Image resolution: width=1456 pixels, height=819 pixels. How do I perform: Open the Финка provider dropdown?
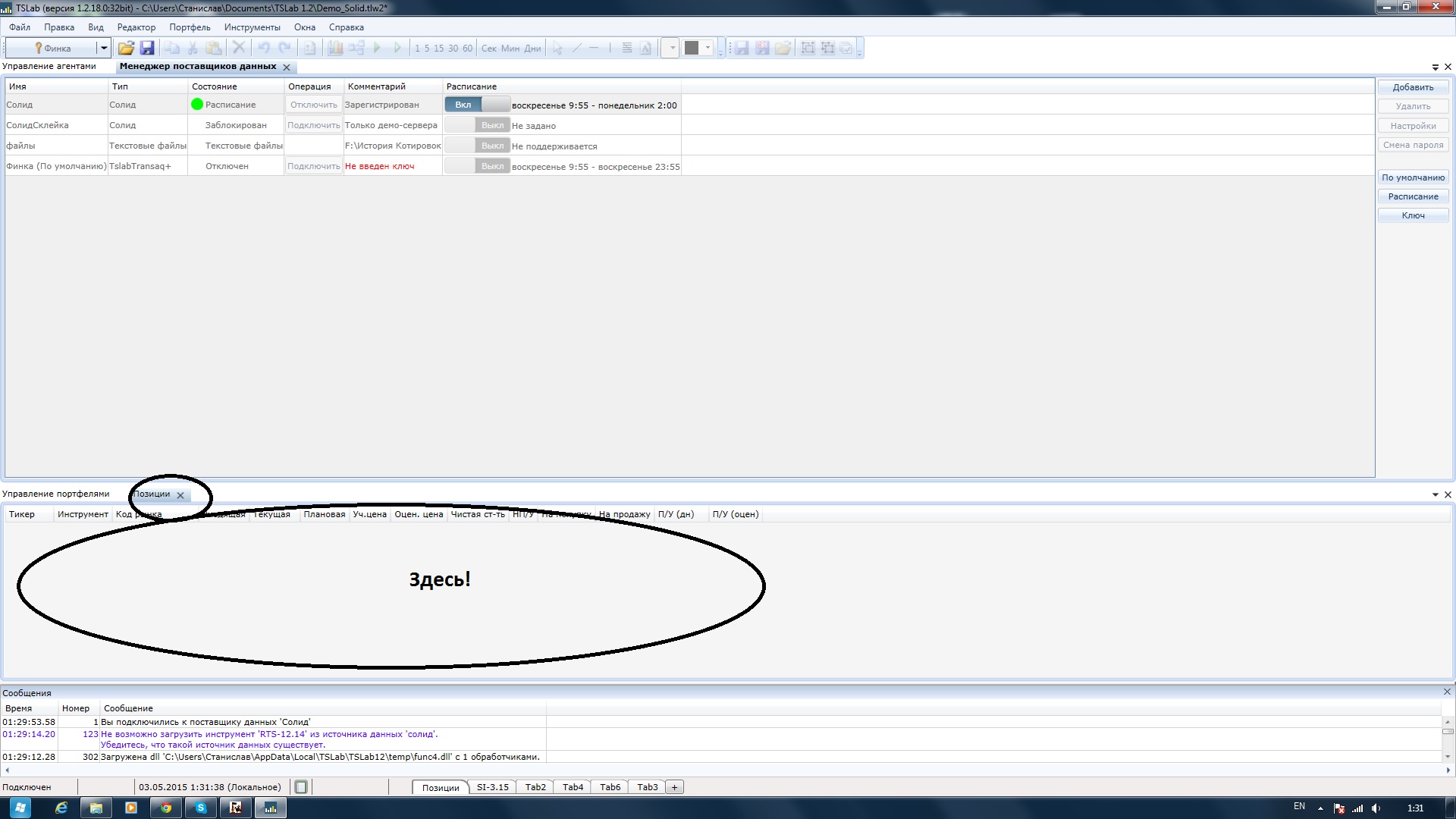tap(104, 48)
